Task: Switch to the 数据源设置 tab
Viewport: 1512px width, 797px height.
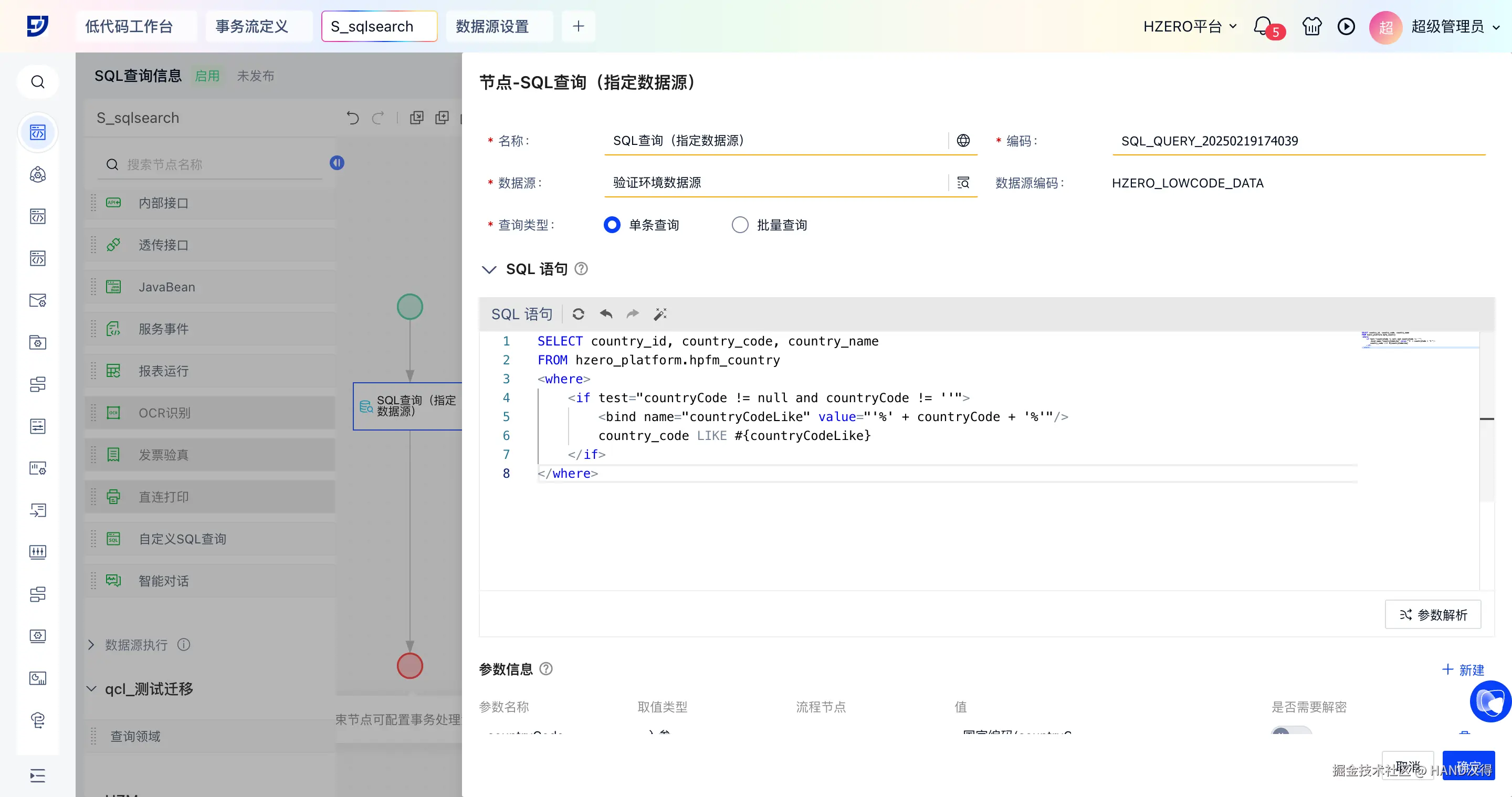Action: 492,26
